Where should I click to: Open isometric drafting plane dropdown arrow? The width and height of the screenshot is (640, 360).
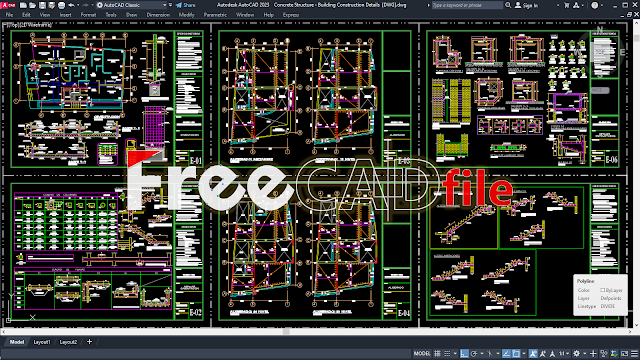498,354
